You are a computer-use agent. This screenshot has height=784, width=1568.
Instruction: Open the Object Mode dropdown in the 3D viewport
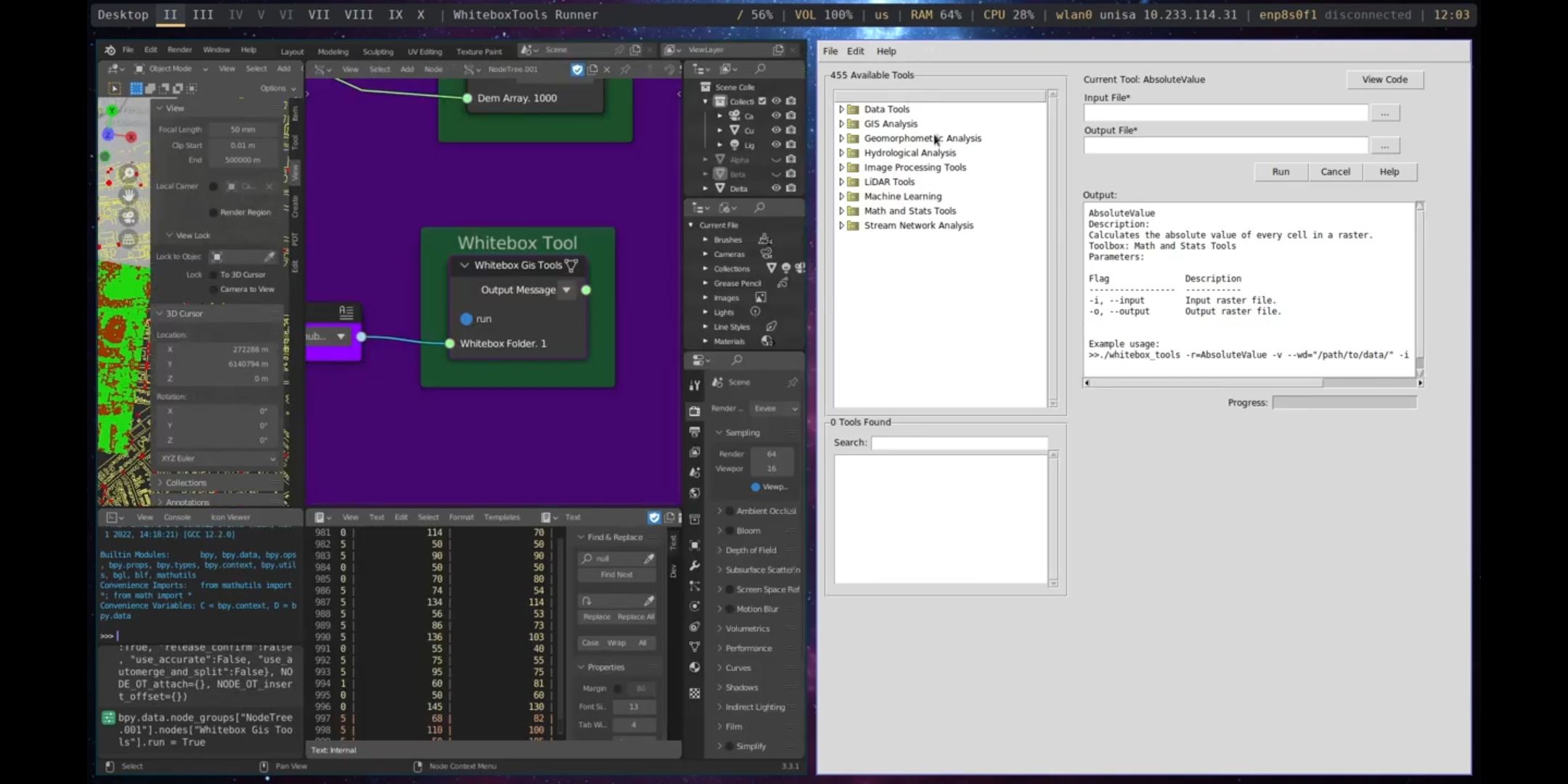(x=171, y=68)
